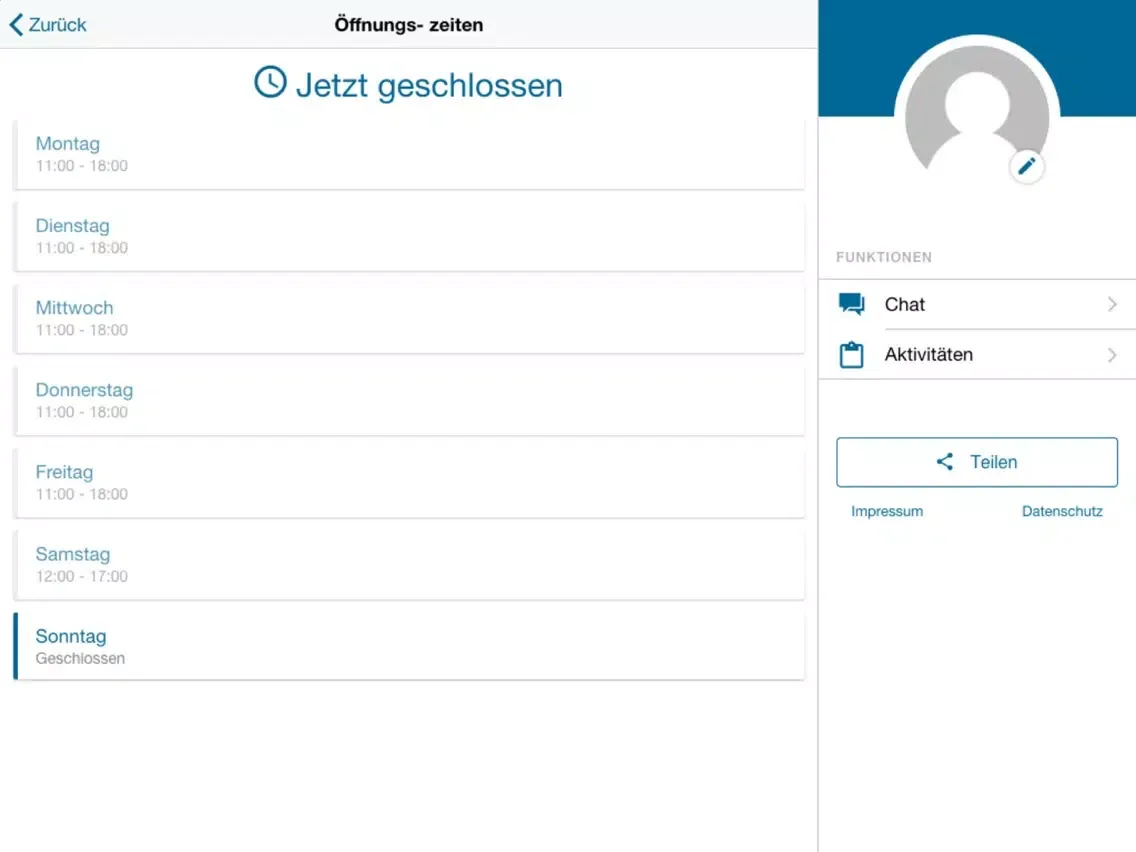Select the Dienstag opening hours row

[408, 236]
